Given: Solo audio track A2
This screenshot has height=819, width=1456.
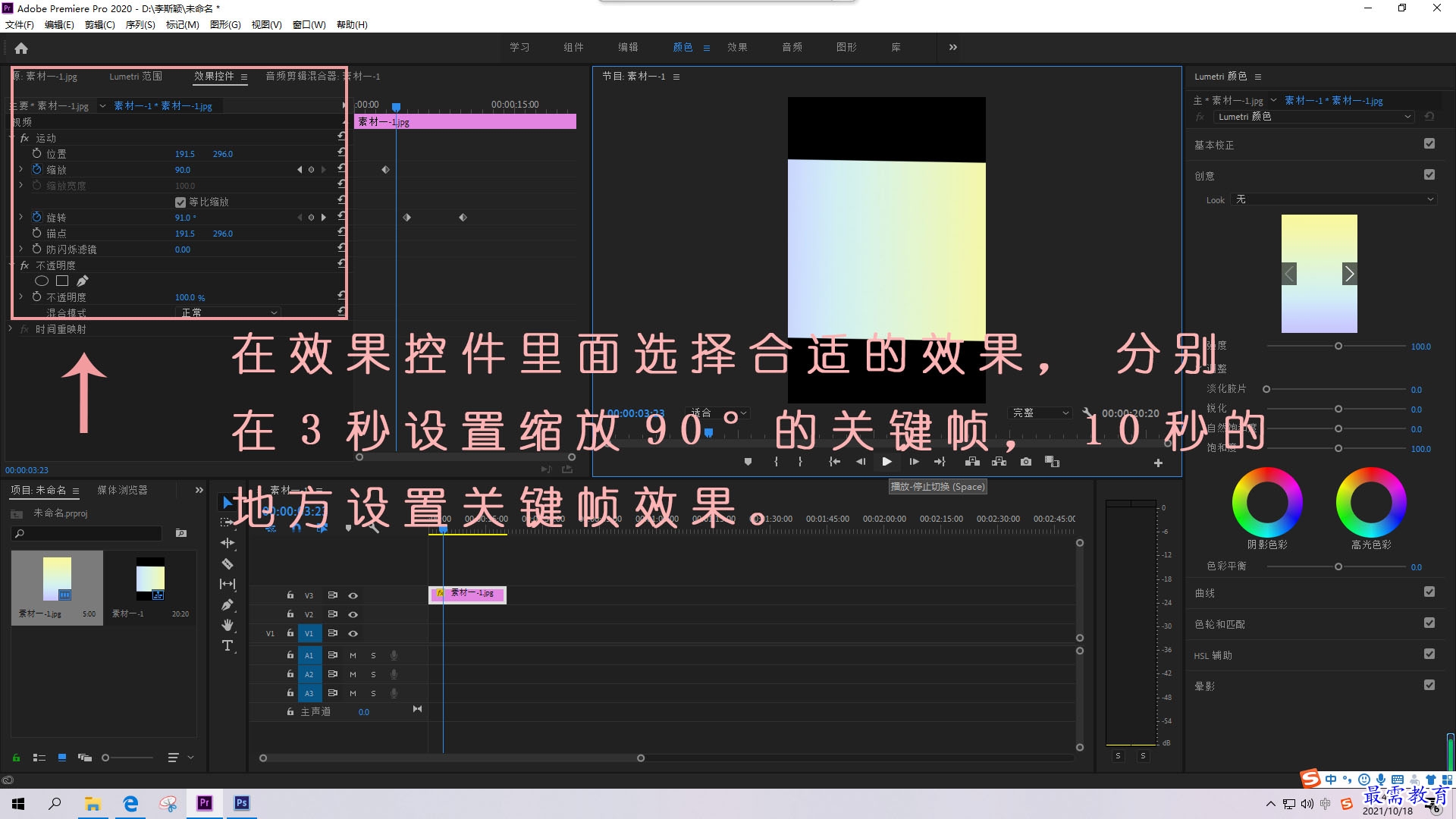Looking at the screenshot, I should (373, 674).
